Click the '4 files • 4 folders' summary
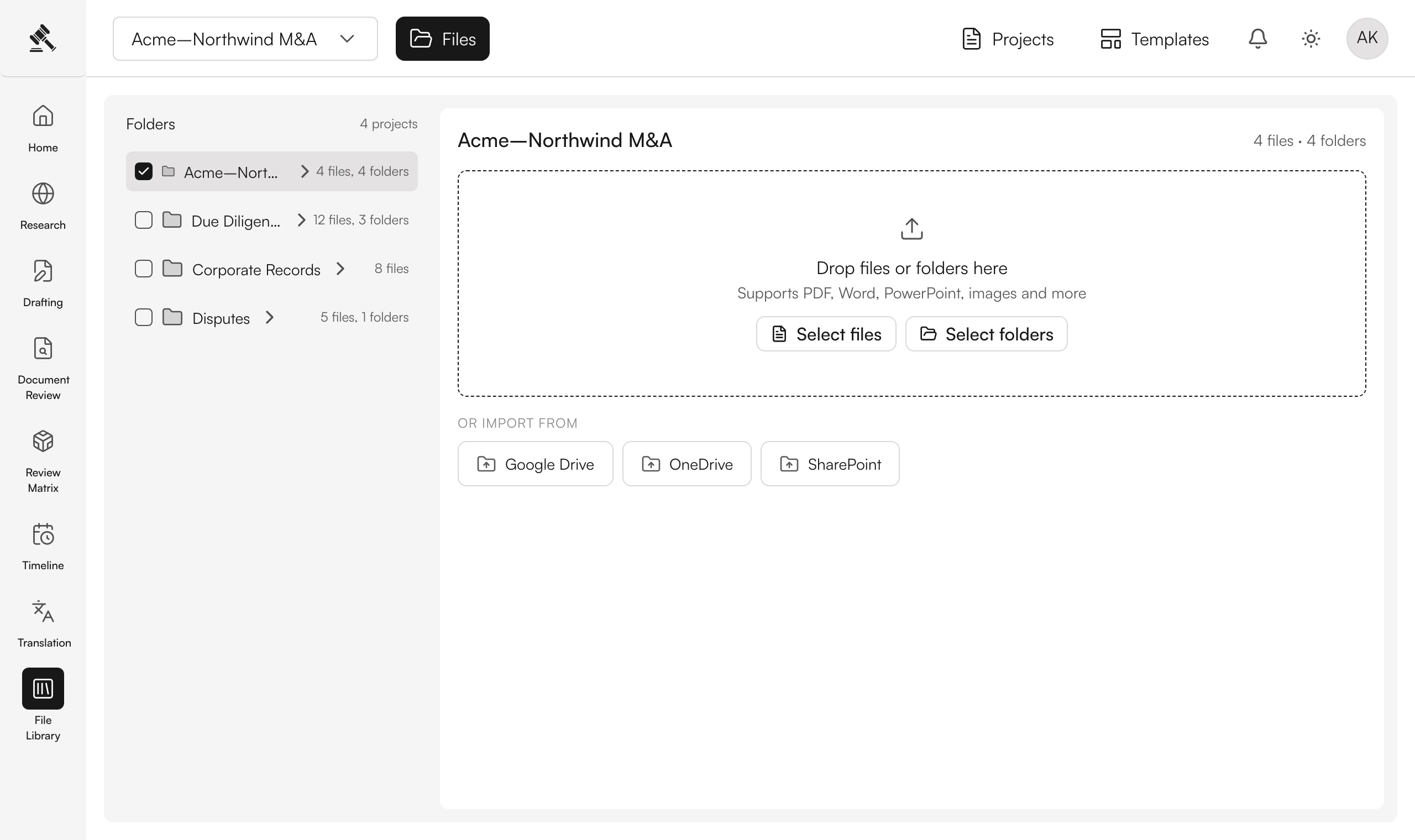The height and width of the screenshot is (840, 1415). click(x=1310, y=140)
